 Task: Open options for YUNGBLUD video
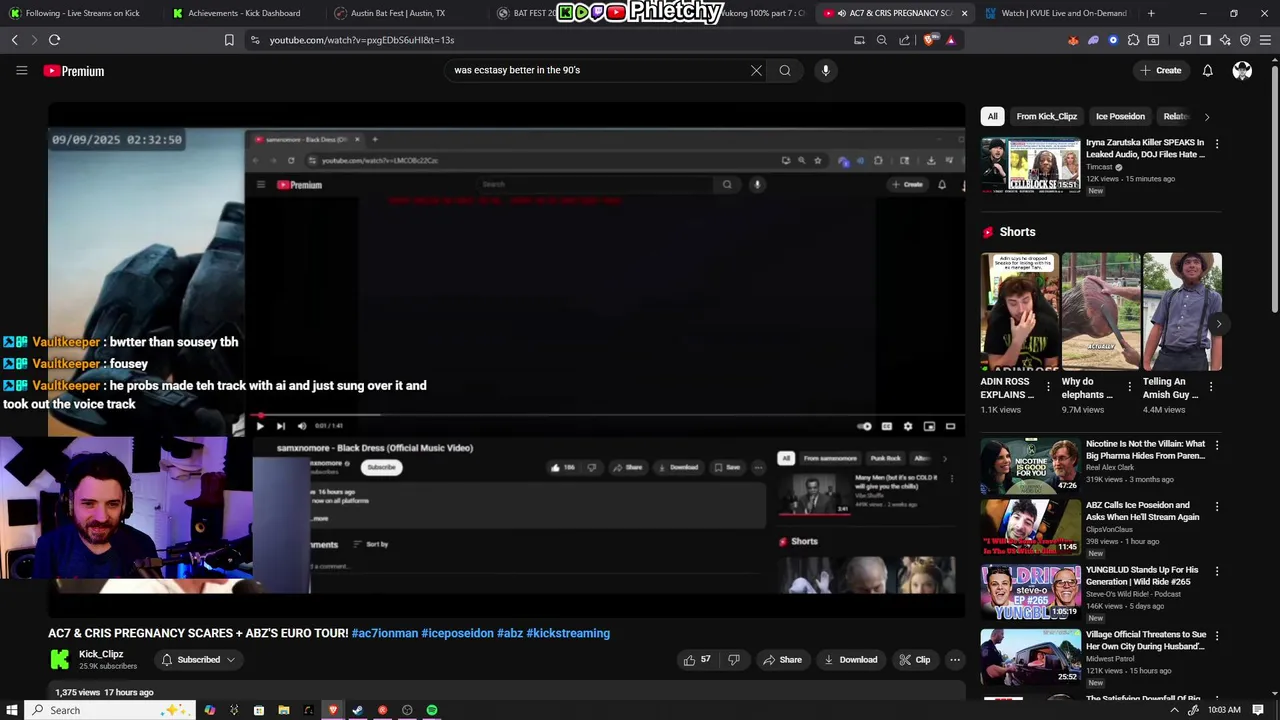[1217, 571]
